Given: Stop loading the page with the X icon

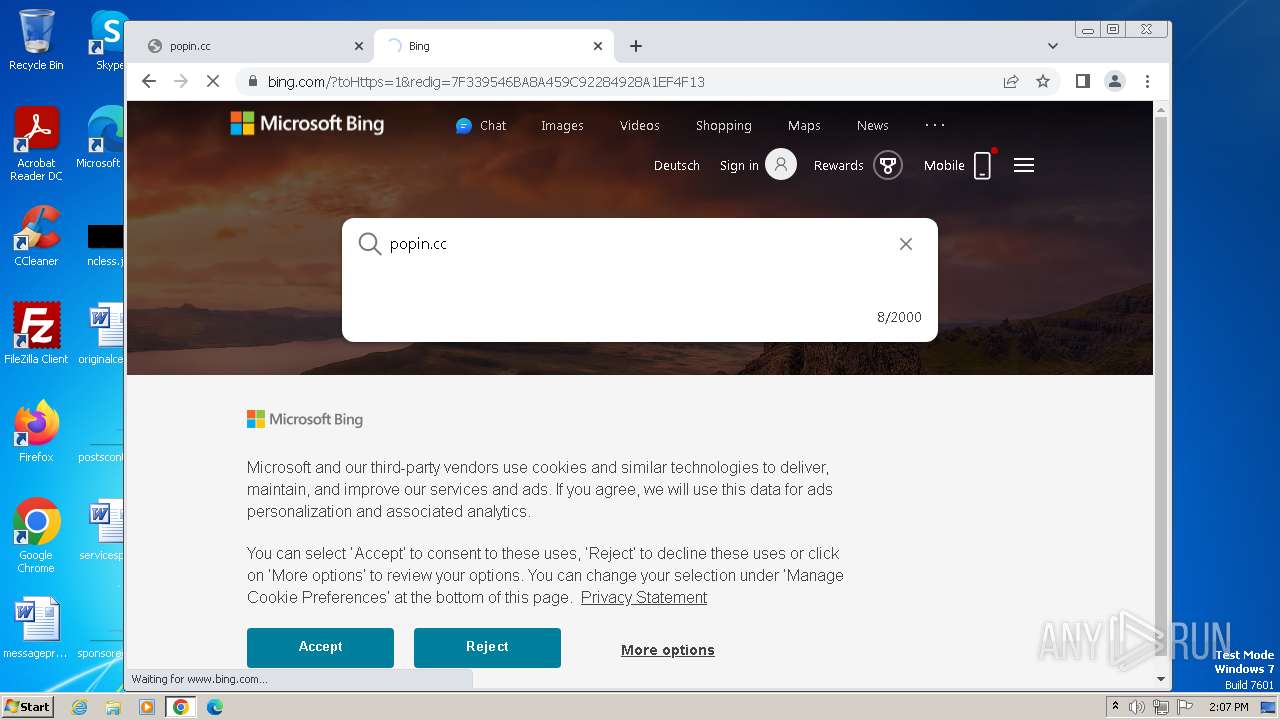Looking at the screenshot, I should pyautogui.click(x=213, y=81).
